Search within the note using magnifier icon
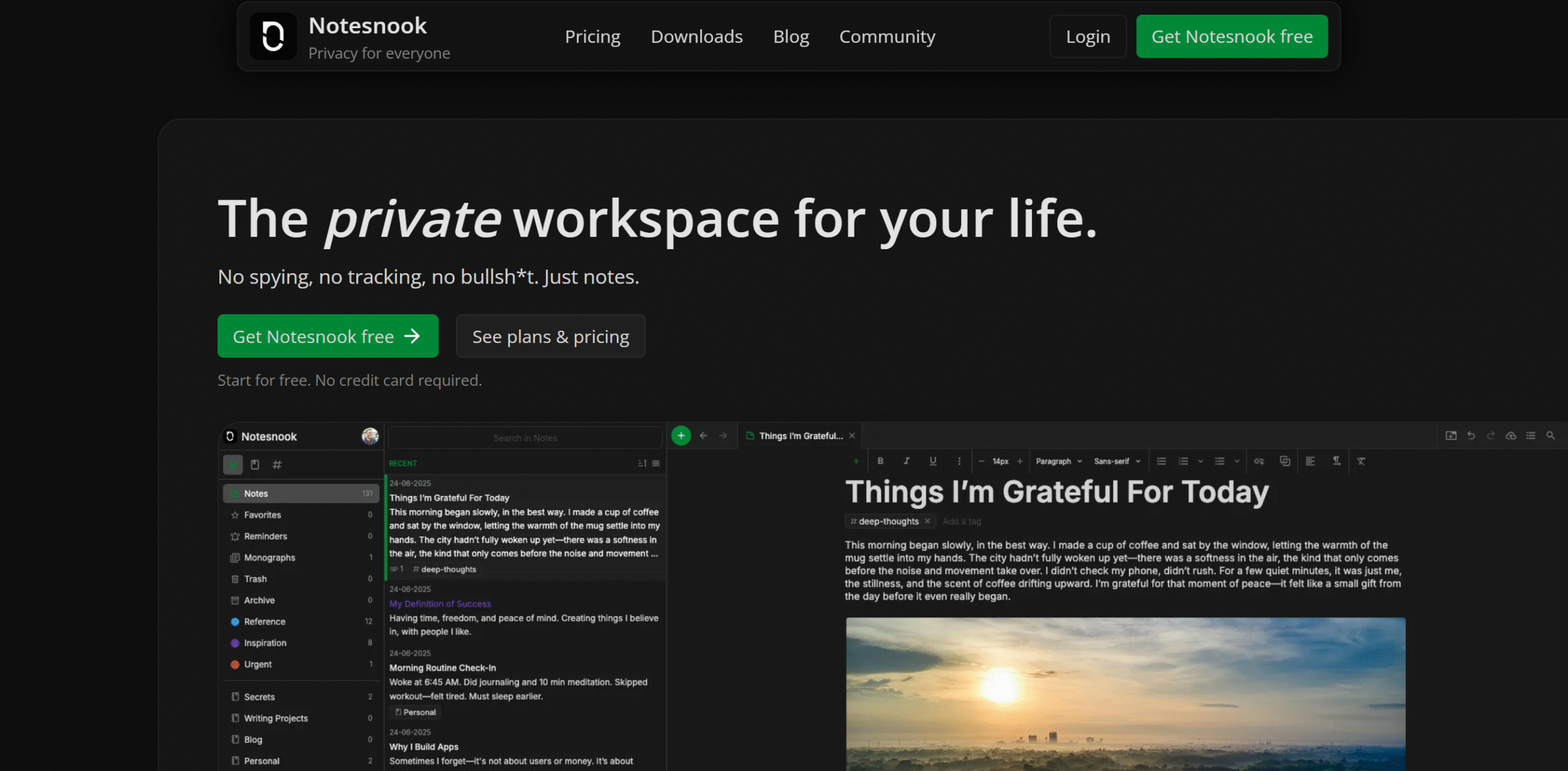Image resolution: width=1568 pixels, height=771 pixels. pyautogui.click(x=1550, y=435)
